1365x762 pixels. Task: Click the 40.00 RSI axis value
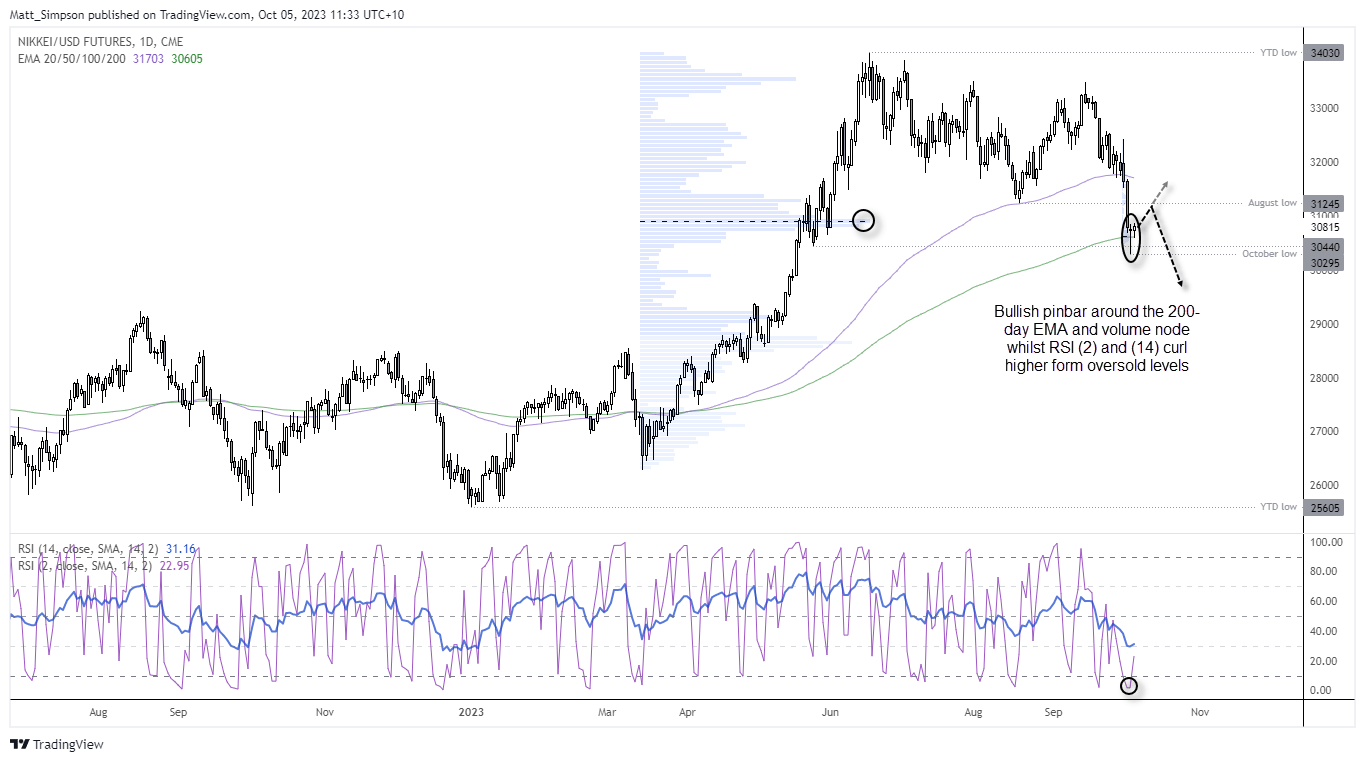pyautogui.click(x=1326, y=631)
